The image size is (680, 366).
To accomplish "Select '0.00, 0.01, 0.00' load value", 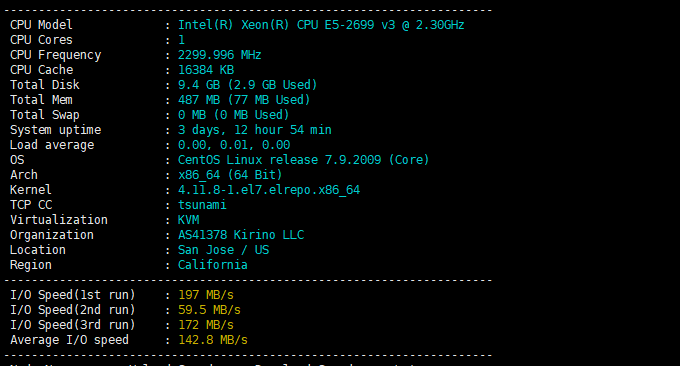I will click(234, 145).
